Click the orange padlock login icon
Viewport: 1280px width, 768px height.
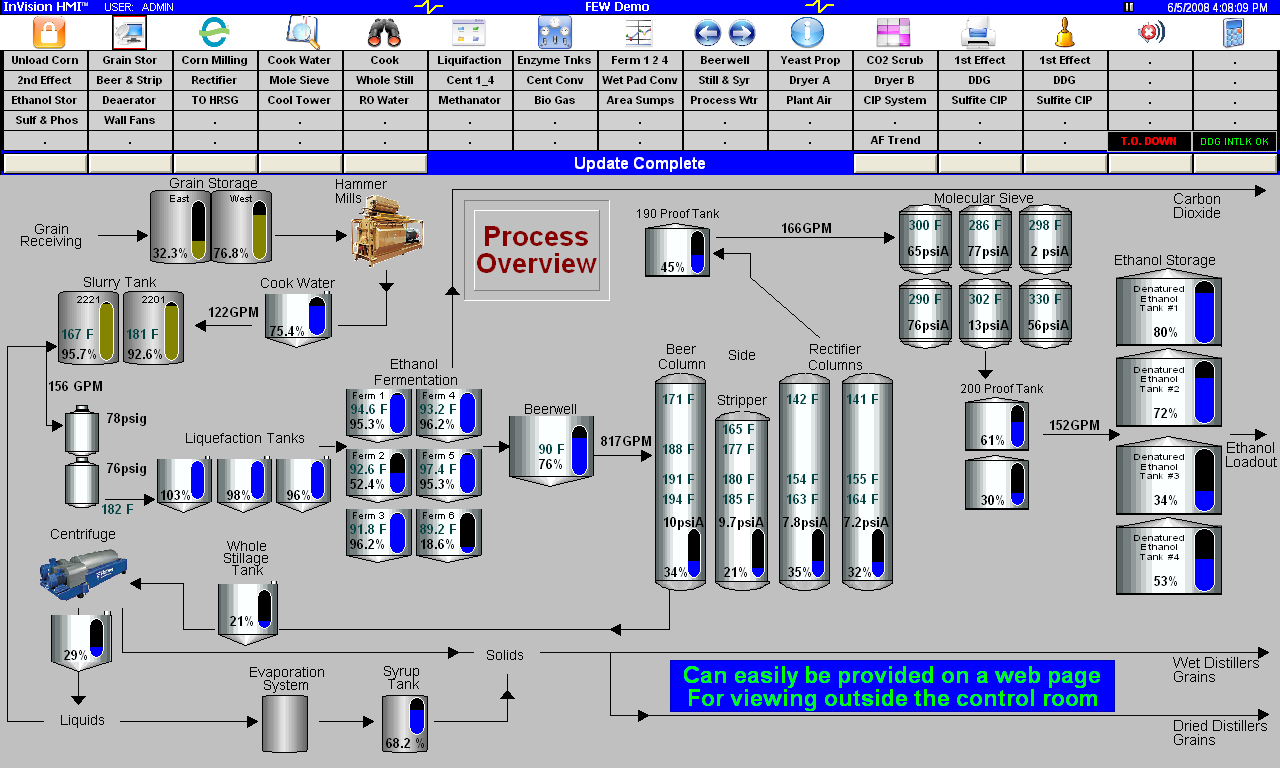tap(48, 33)
